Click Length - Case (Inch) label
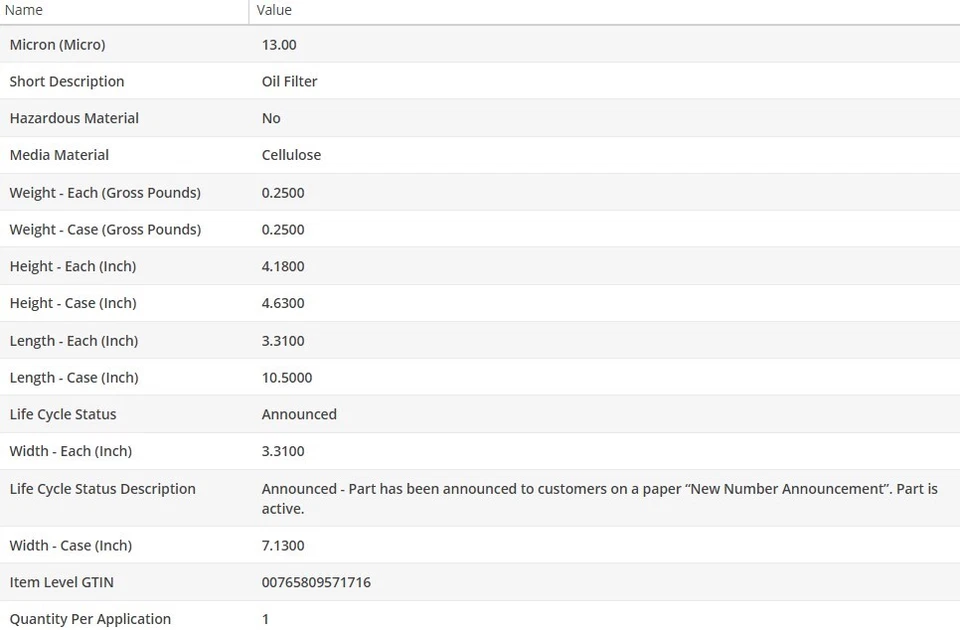The height and width of the screenshot is (630, 960). click(x=74, y=378)
